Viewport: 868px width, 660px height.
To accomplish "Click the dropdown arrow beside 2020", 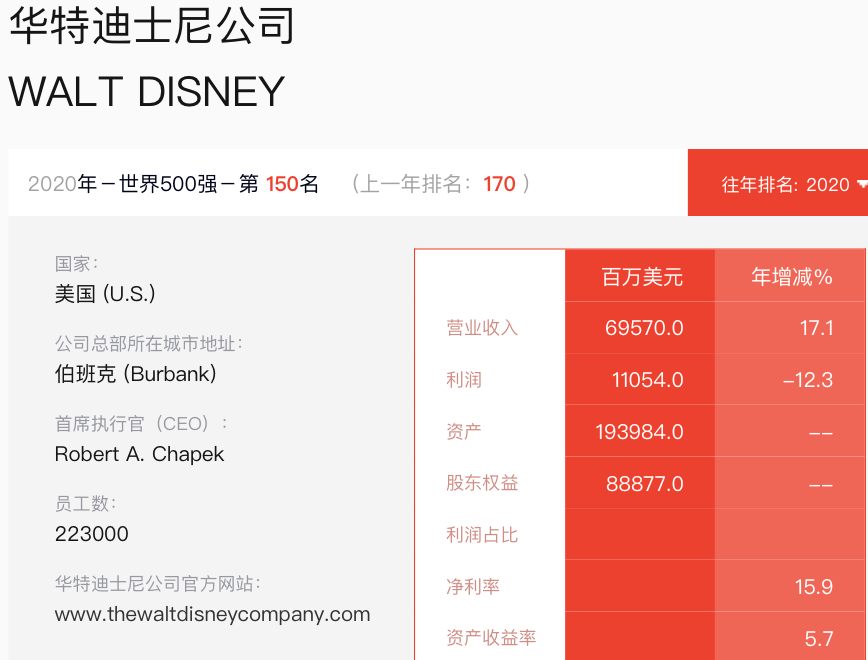I will point(862,184).
